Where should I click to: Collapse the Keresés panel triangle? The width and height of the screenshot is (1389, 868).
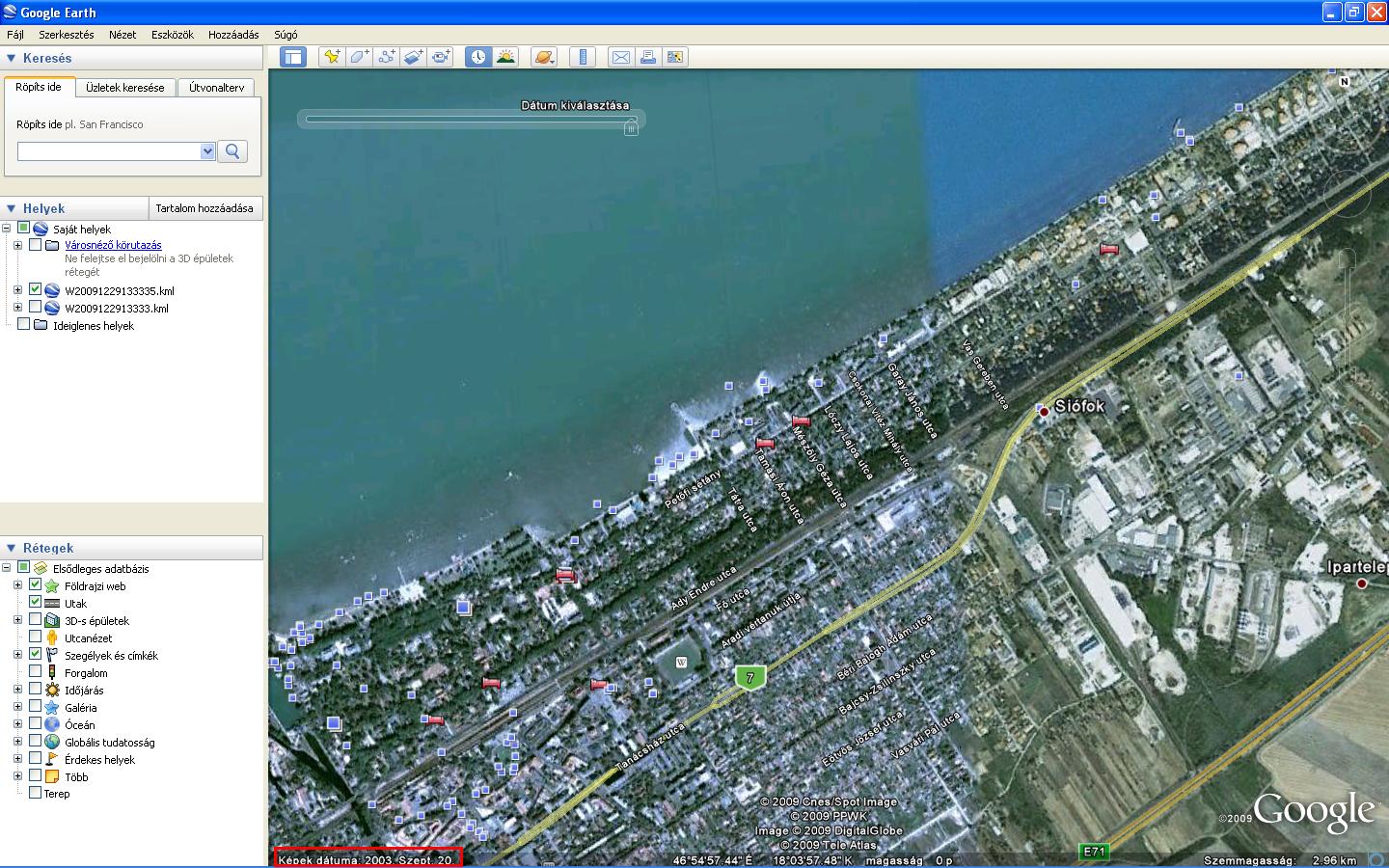coord(12,58)
